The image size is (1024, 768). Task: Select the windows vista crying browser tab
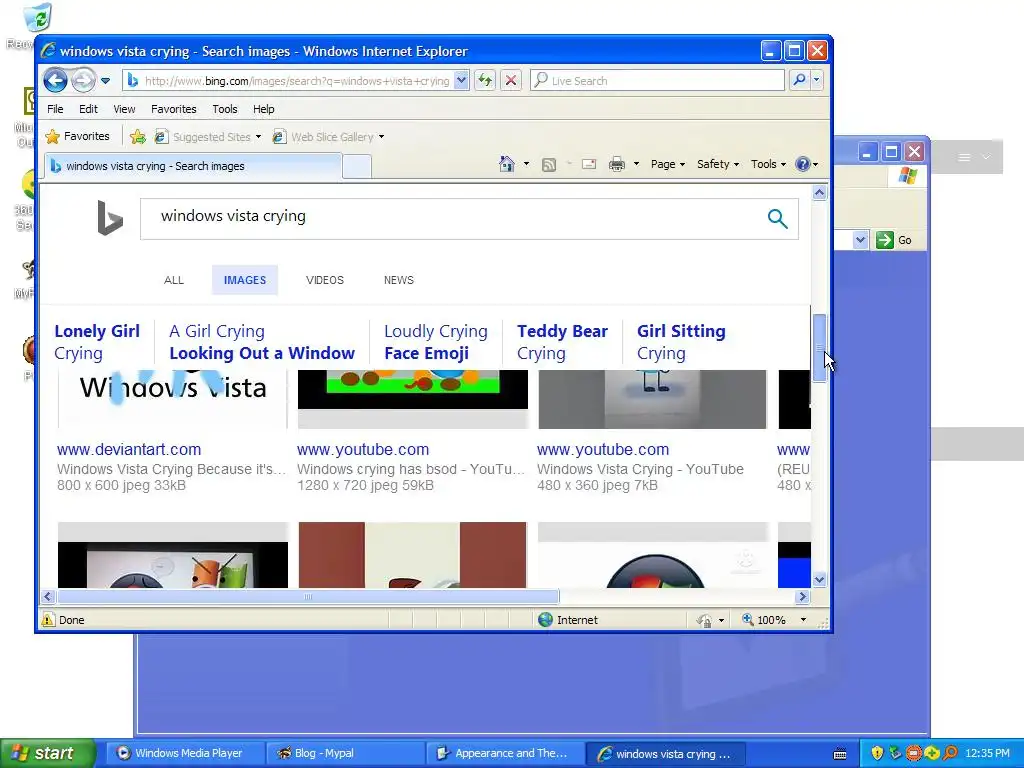(x=193, y=166)
